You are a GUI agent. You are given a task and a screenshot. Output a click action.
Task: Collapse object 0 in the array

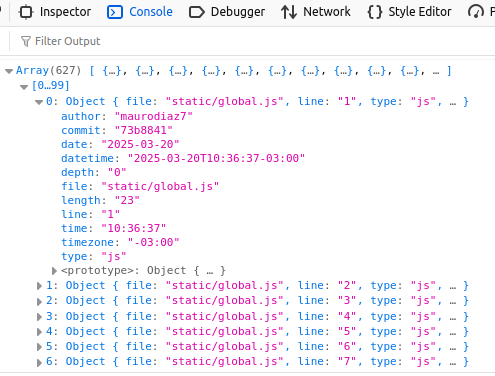[x=39, y=102]
